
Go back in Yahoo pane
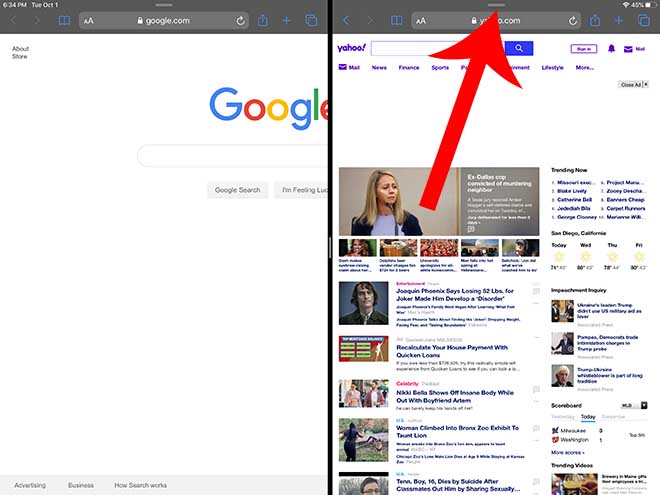345,20
